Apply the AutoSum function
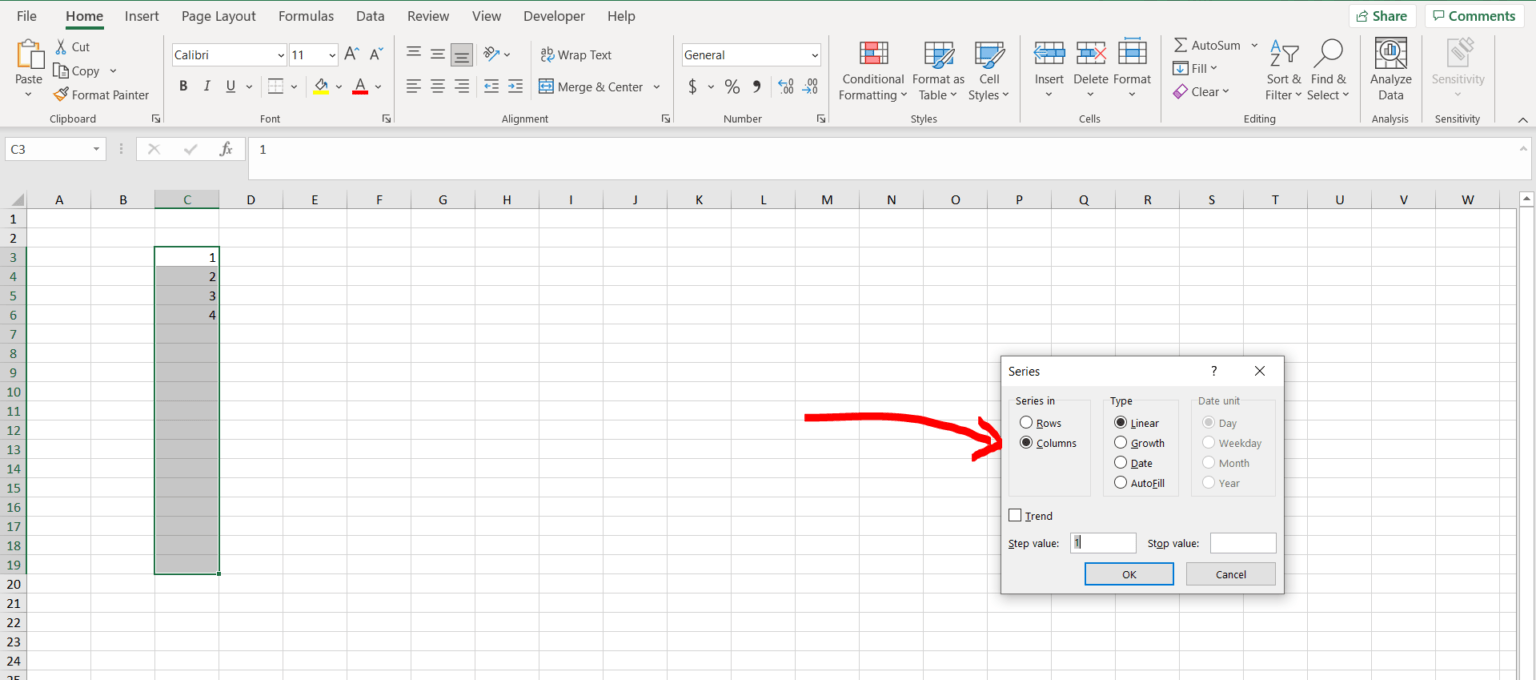The height and width of the screenshot is (680, 1536). point(1206,45)
